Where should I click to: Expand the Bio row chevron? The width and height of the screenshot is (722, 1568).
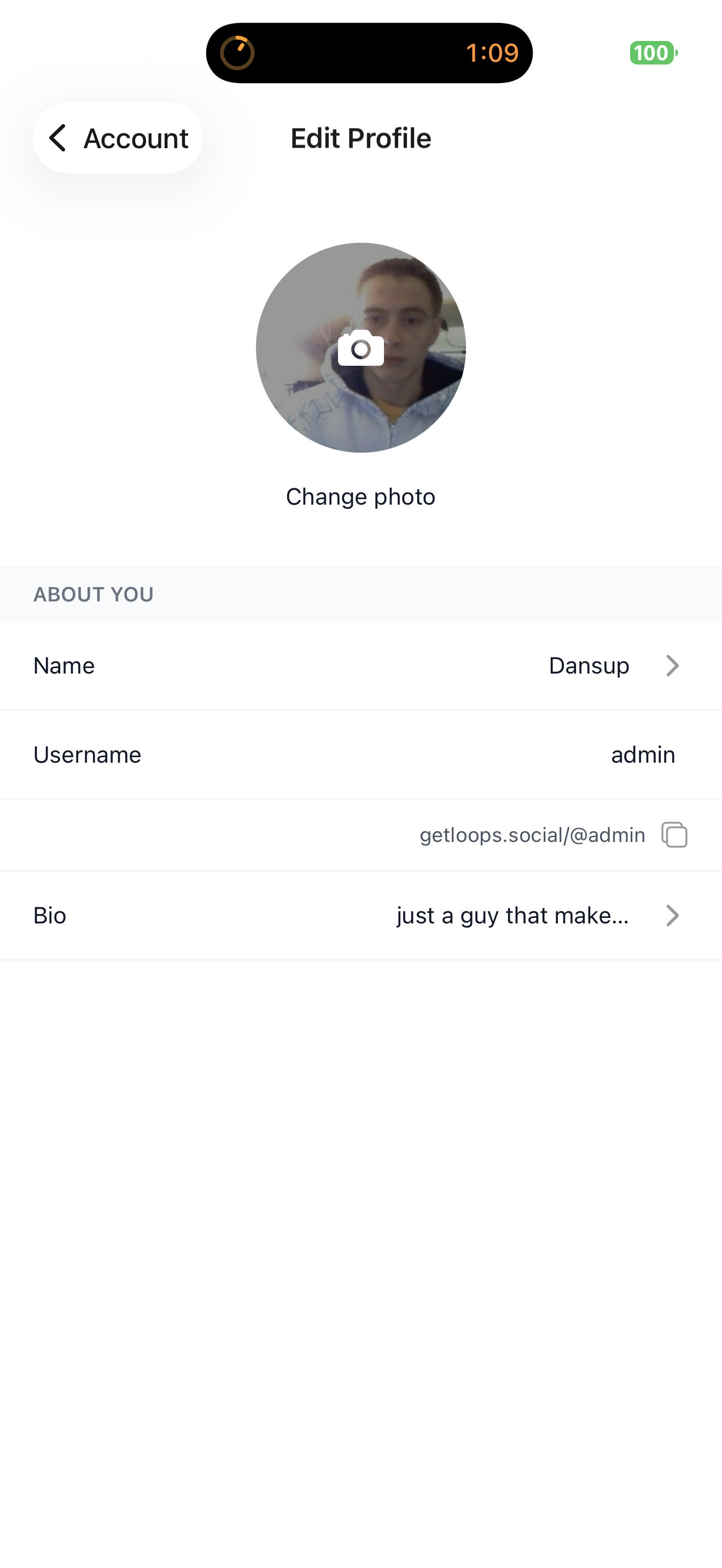click(x=672, y=915)
